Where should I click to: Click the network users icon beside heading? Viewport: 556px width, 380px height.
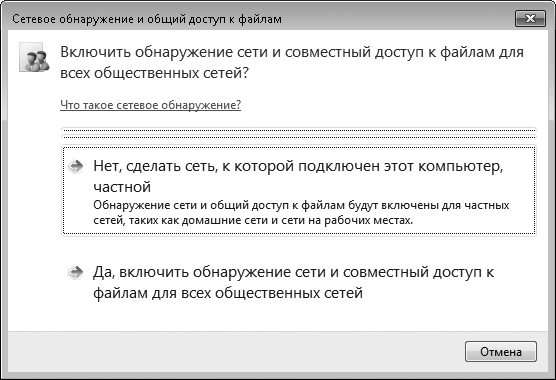click(34, 57)
